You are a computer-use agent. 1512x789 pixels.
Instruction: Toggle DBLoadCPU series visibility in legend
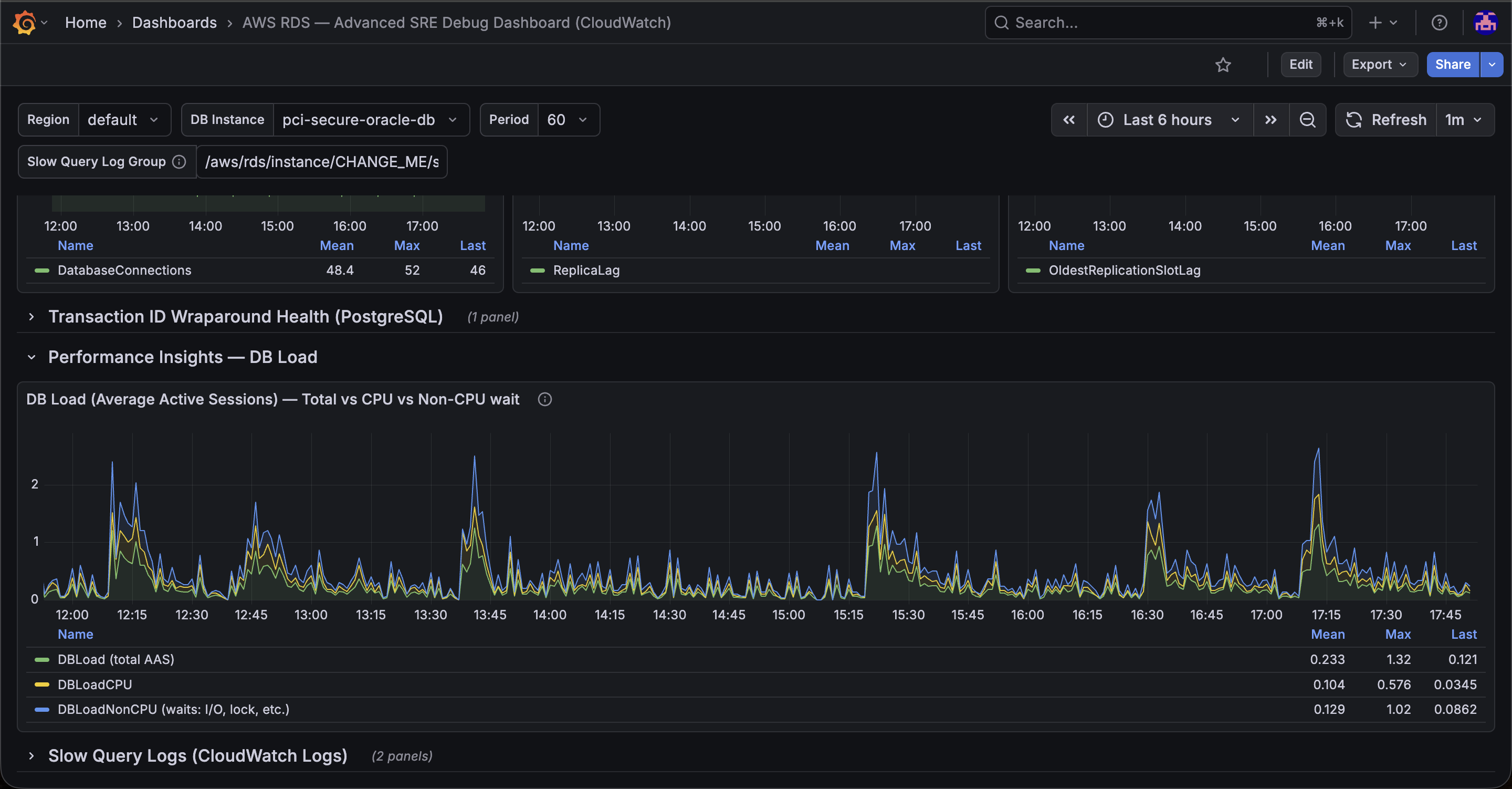94,684
